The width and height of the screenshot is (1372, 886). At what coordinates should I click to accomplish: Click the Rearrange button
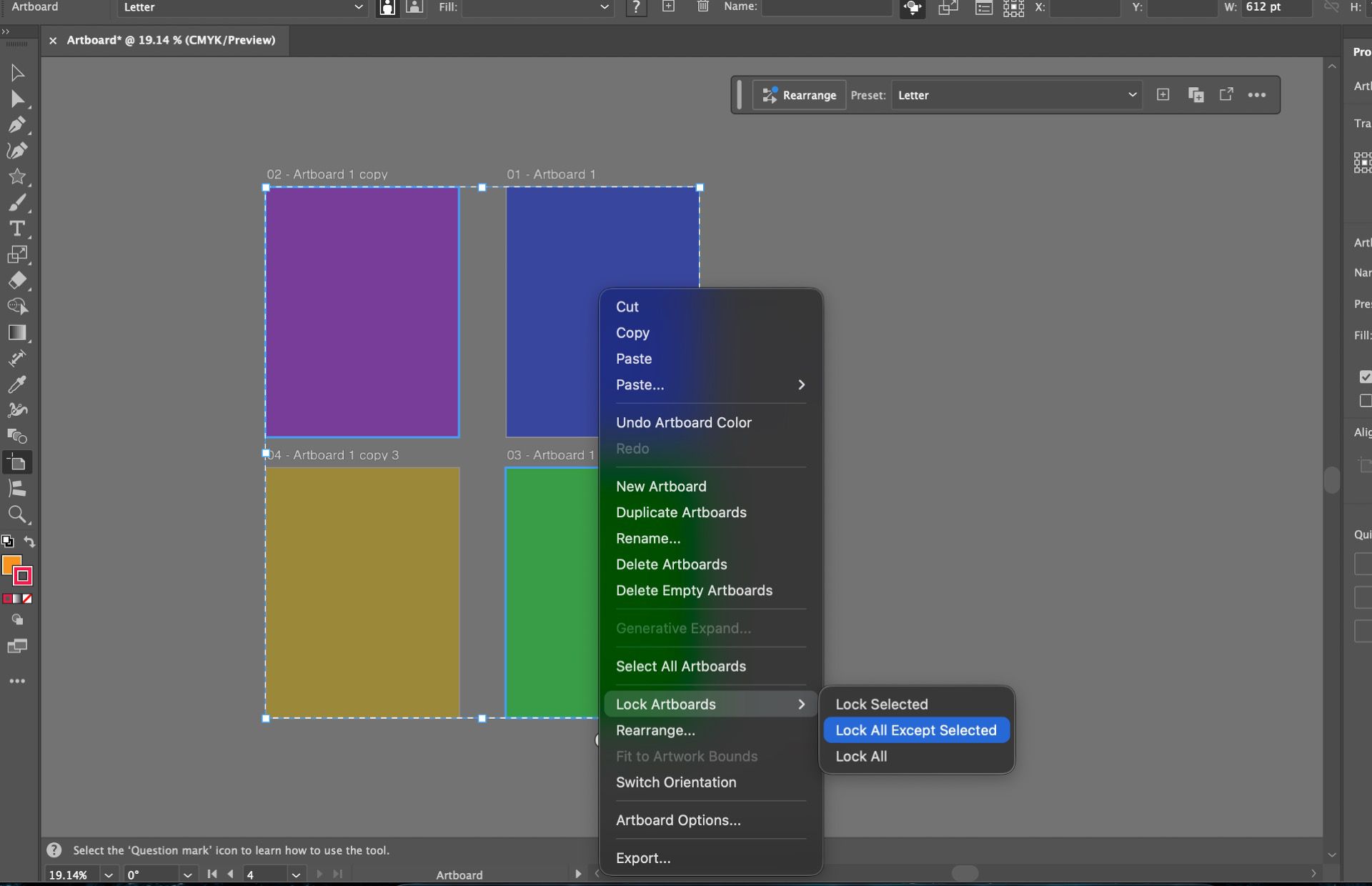tap(799, 95)
